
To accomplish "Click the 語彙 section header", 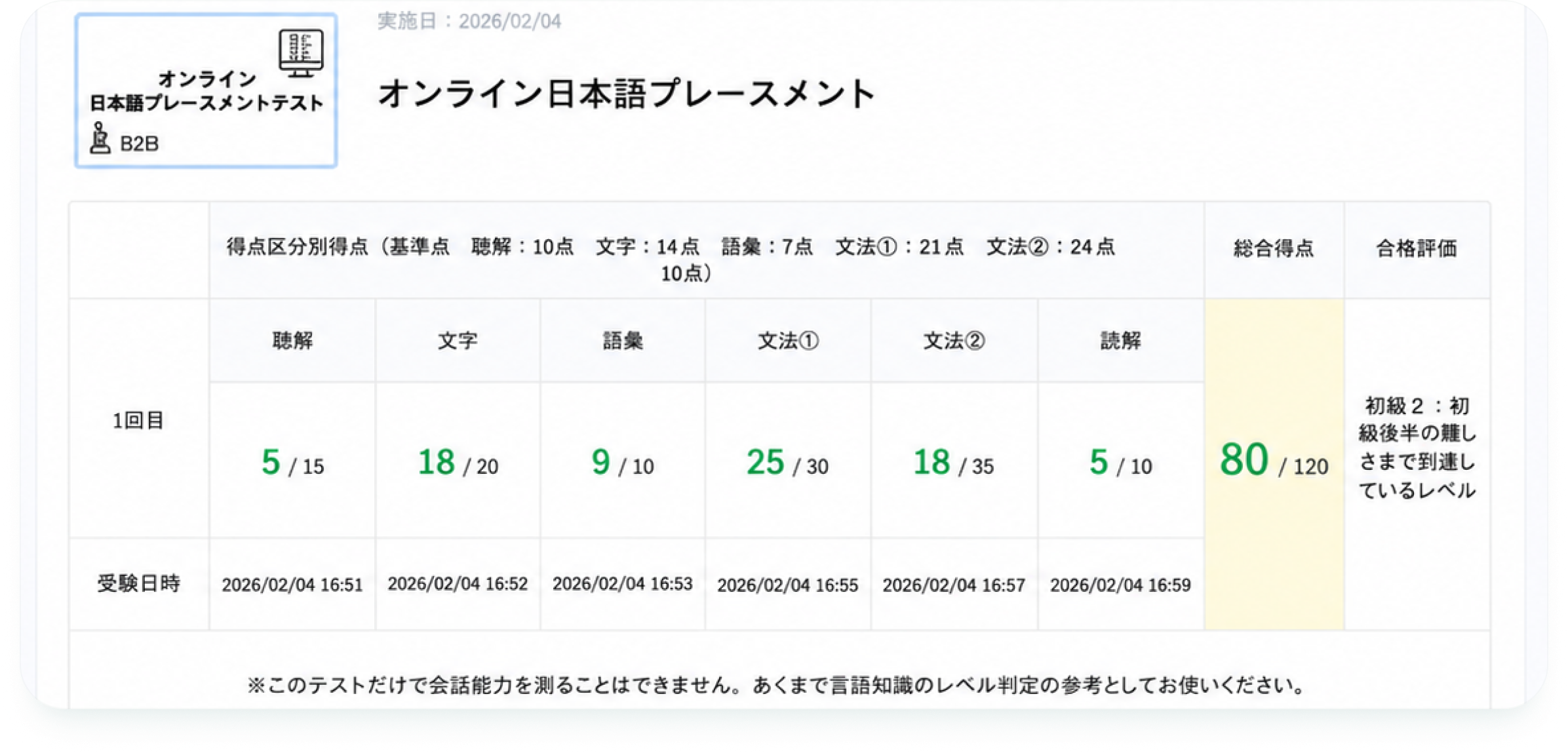I will [623, 340].
